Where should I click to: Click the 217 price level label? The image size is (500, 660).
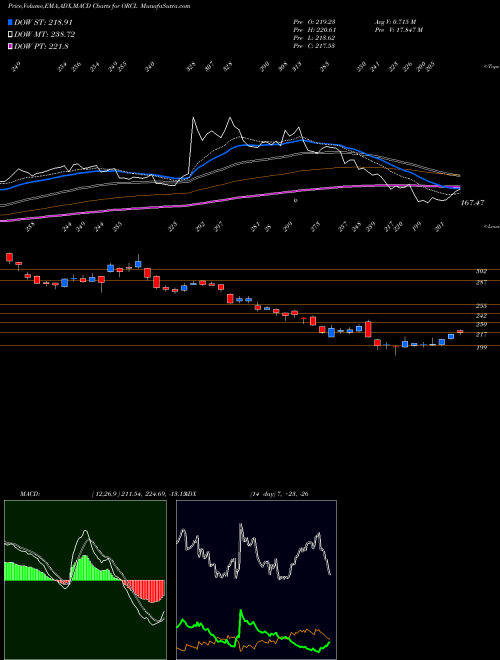click(x=481, y=335)
